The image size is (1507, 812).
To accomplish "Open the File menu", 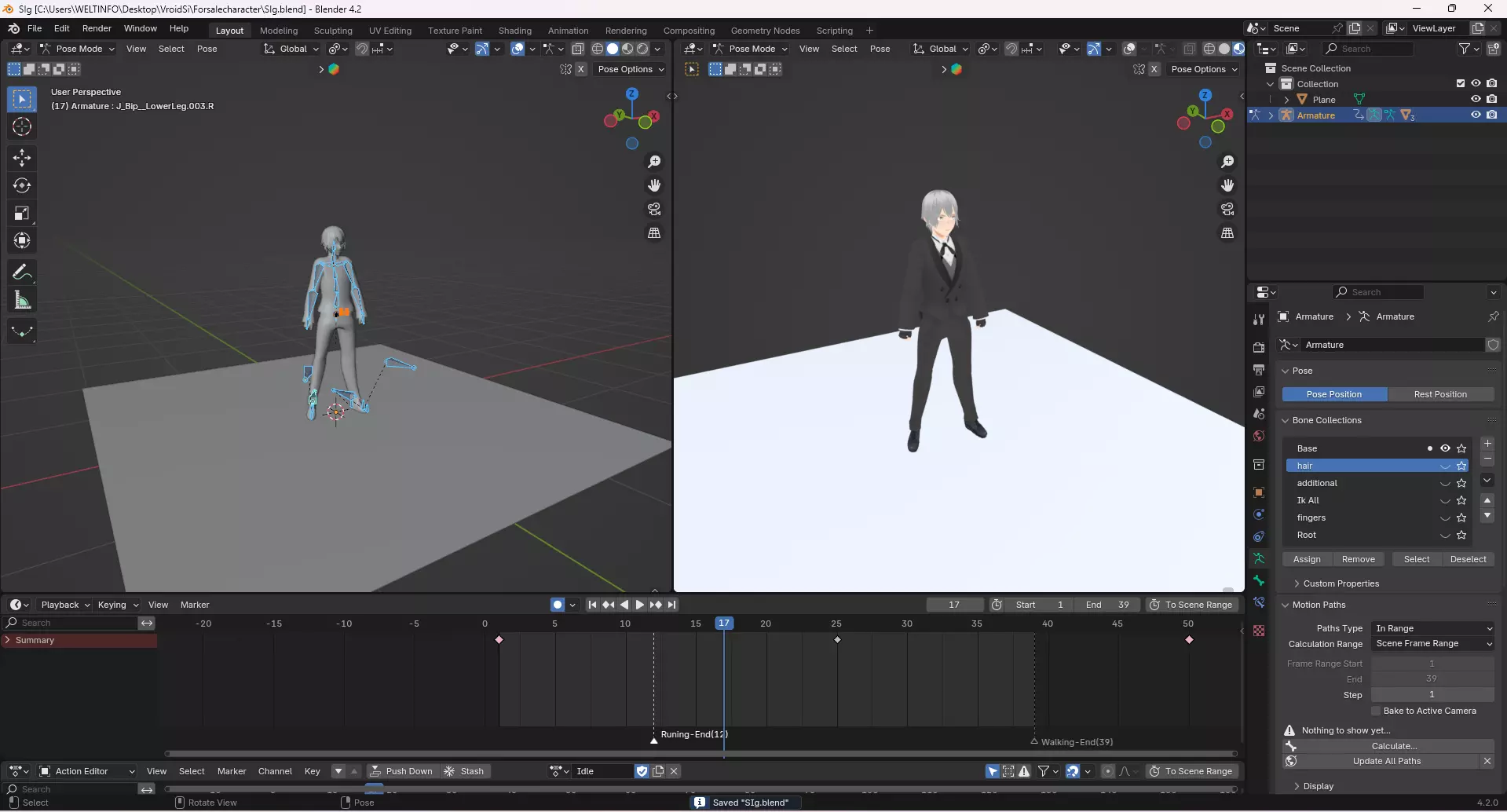I will click(x=35, y=28).
